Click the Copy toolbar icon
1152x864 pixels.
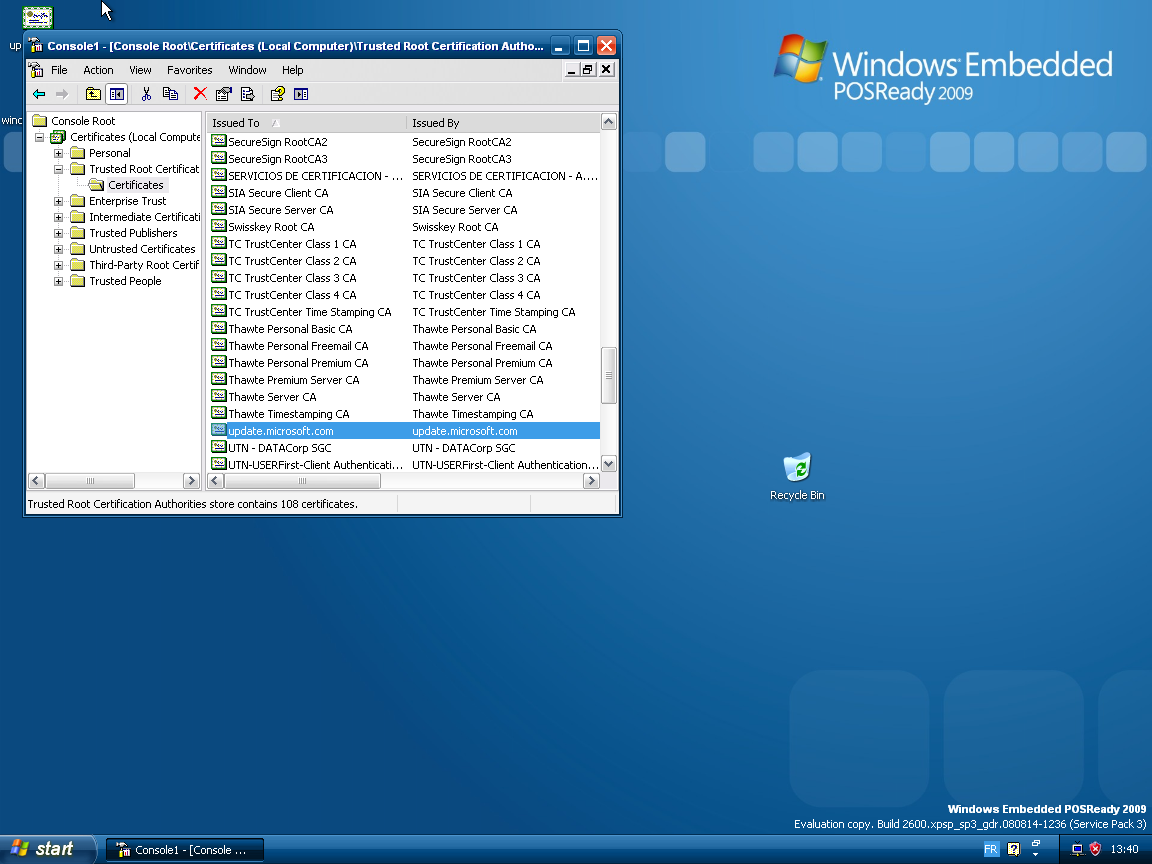pyautogui.click(x=170, y=94)
